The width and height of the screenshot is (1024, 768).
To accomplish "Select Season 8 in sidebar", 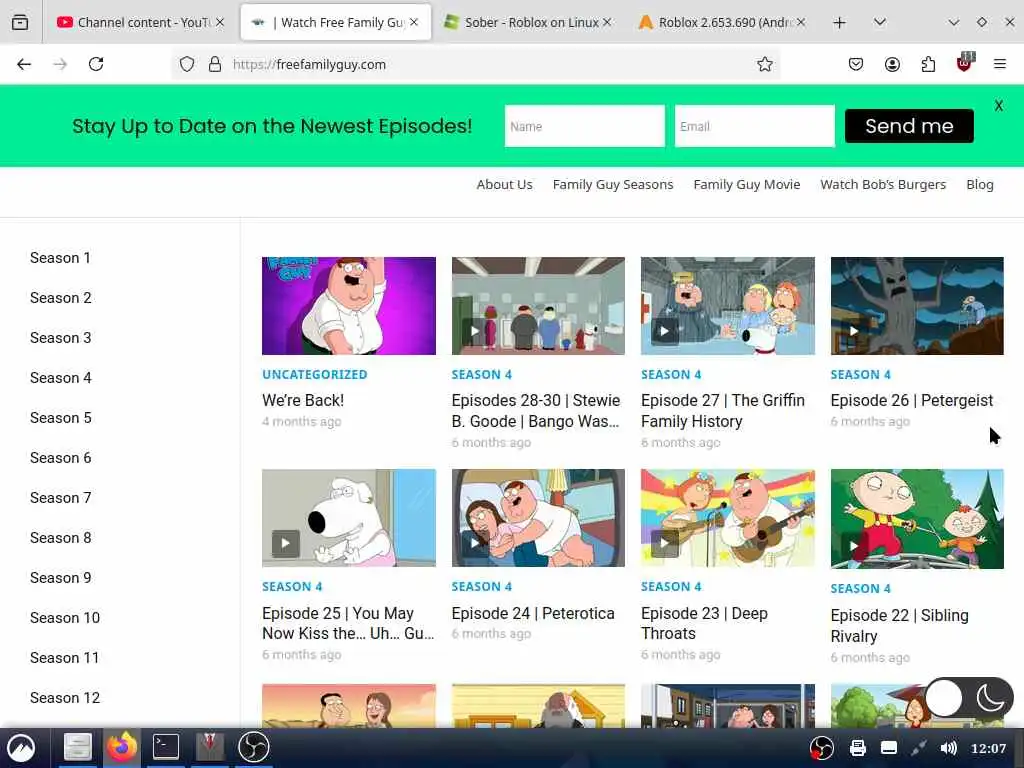I will pos(61,537).
